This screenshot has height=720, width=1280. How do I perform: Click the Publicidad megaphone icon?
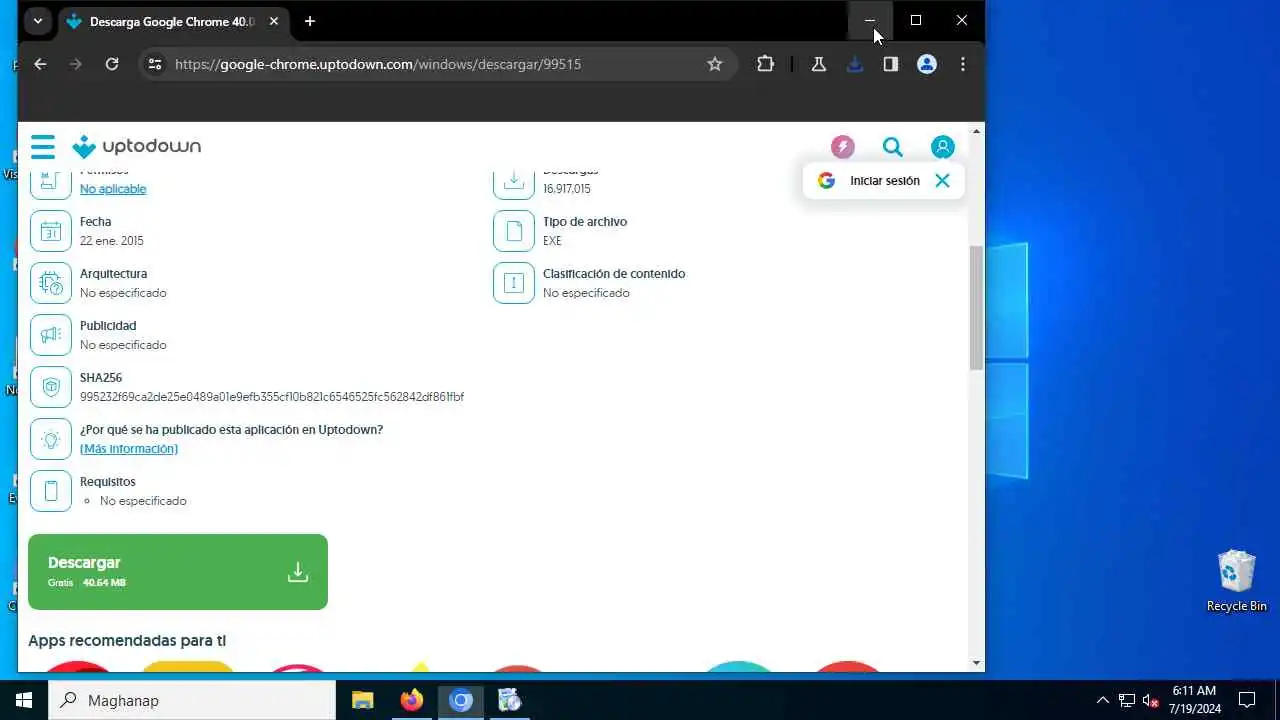(x=51, y=335)
